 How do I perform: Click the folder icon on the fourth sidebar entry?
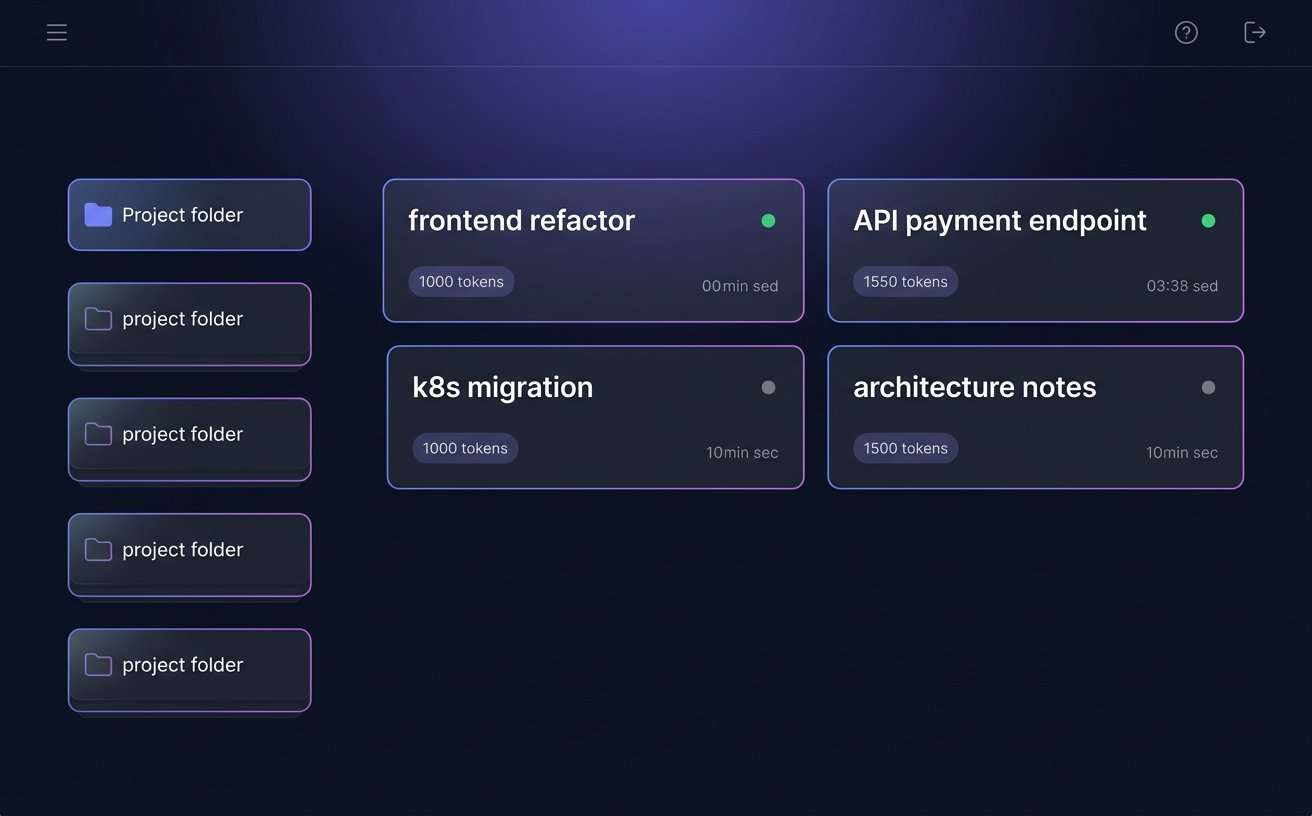point(97,549)
